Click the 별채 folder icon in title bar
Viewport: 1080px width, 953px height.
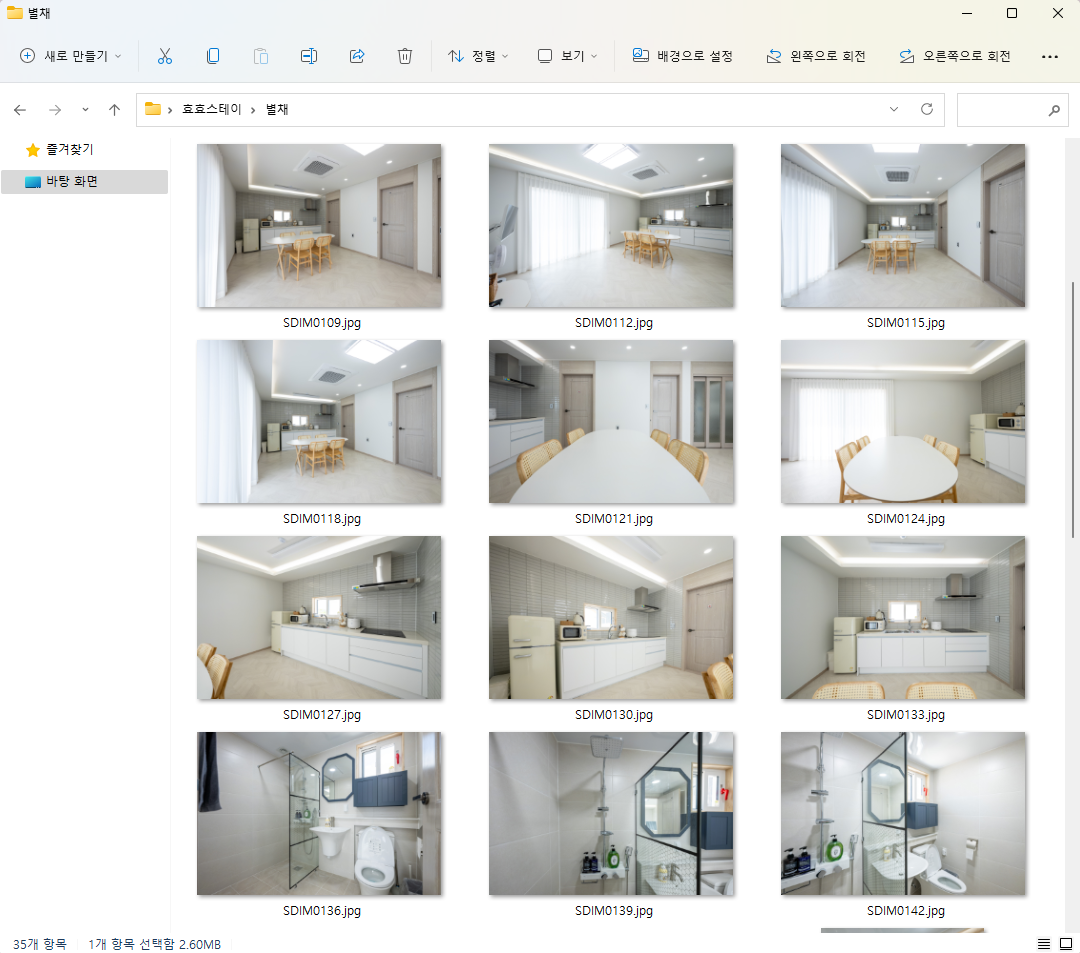tap(14, 12)
